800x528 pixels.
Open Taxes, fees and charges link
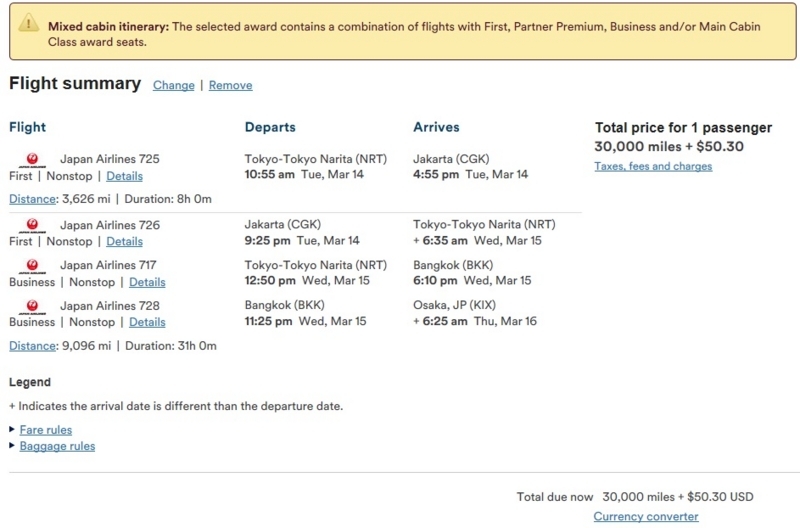point(653,166)
